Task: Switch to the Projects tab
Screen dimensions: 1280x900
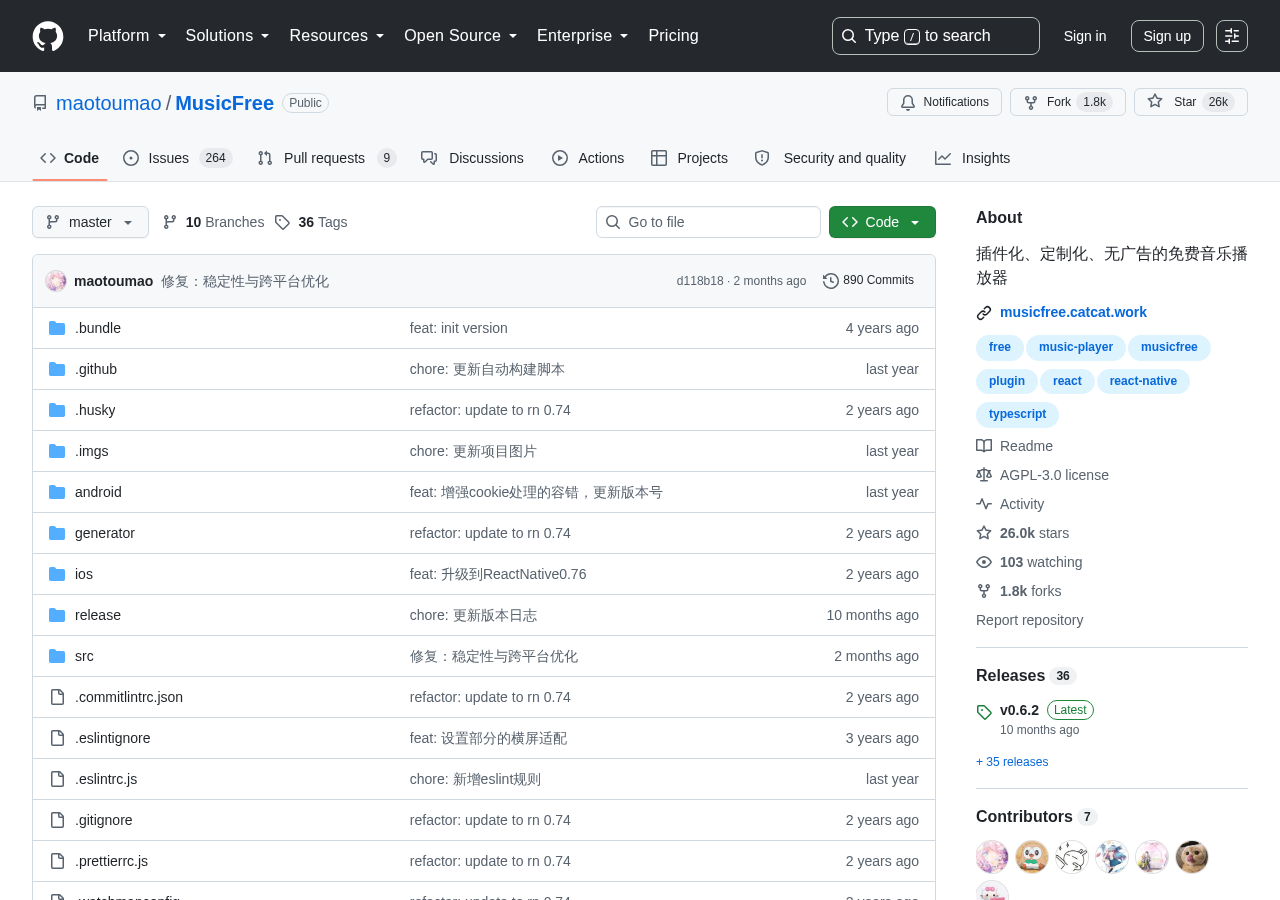Action: pos(689,158)
